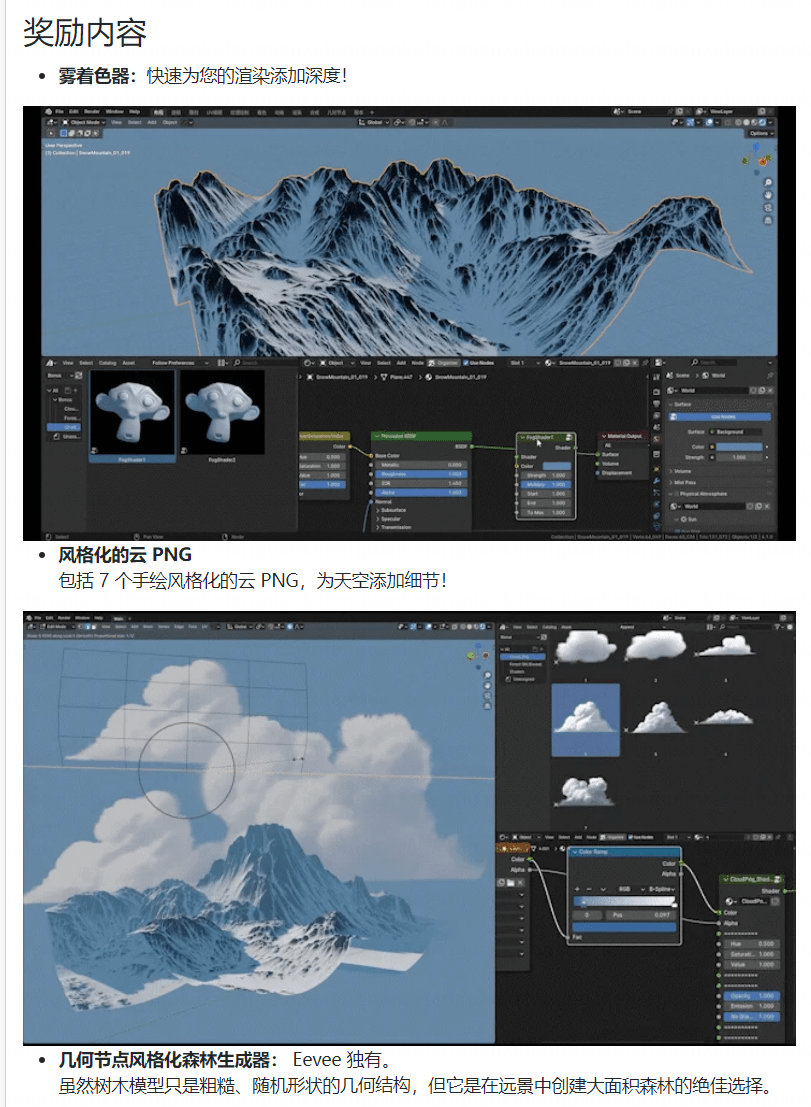This screenshot has height=1107, width=811.
Task: Open the Follow Preferences dropdown
Action: tap(180, 363)
